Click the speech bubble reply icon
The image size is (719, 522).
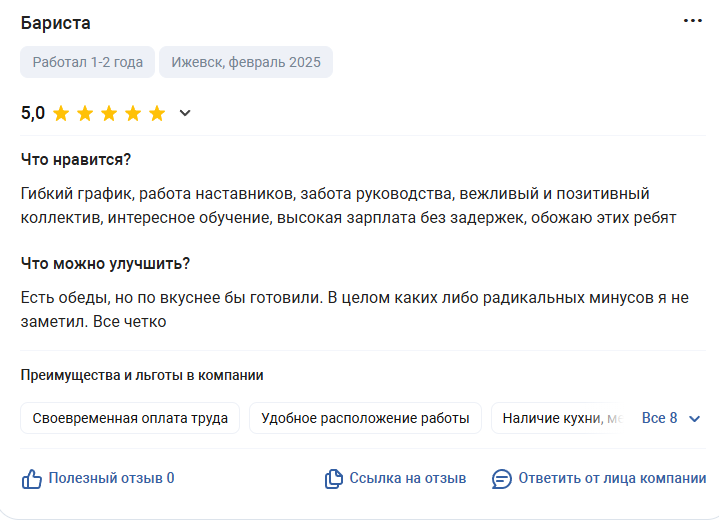[502, 479]
